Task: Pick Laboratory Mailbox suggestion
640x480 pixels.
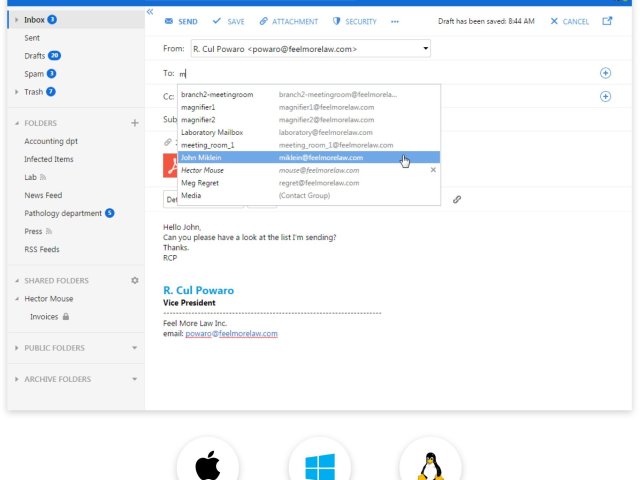Action: coord(309,132)
